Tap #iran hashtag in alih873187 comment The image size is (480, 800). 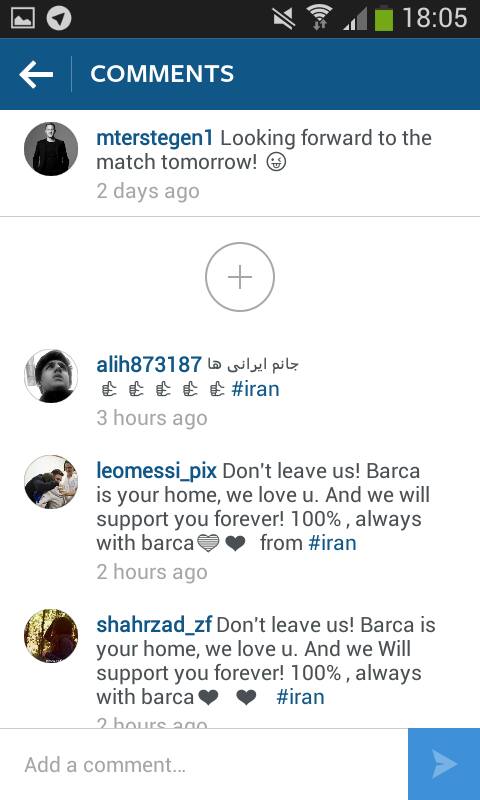click(x=256, y=389)
